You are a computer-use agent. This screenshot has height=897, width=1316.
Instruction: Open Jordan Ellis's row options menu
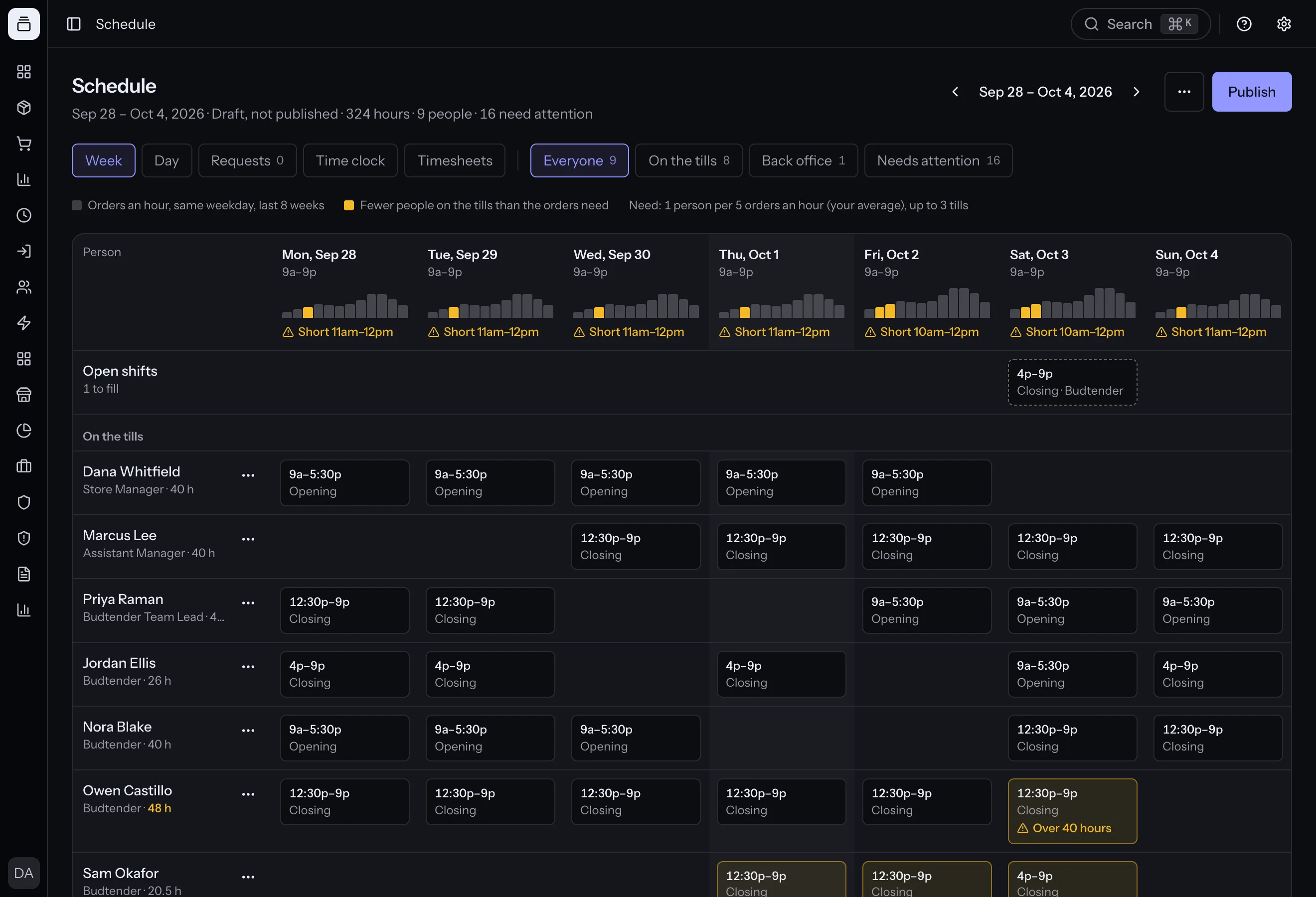click(248, 667)
